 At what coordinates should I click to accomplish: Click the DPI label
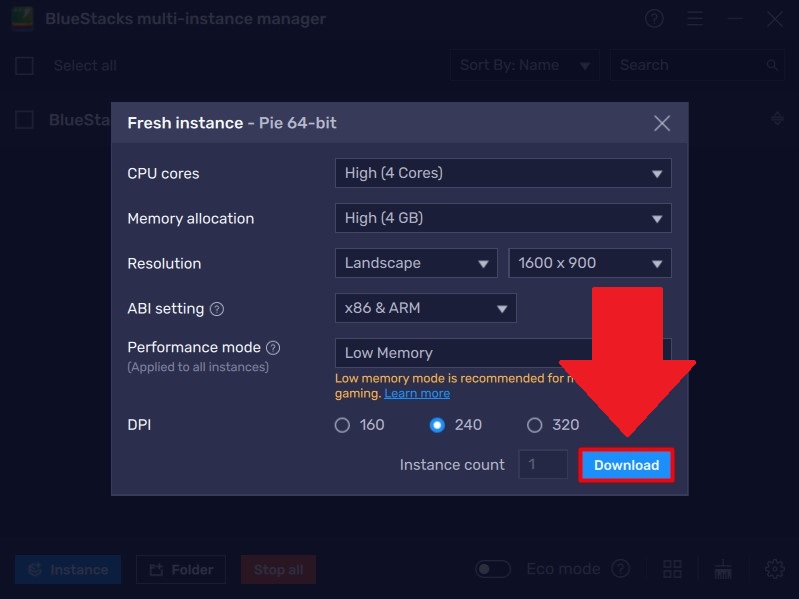pyautogui.click(x=139, y=425)
